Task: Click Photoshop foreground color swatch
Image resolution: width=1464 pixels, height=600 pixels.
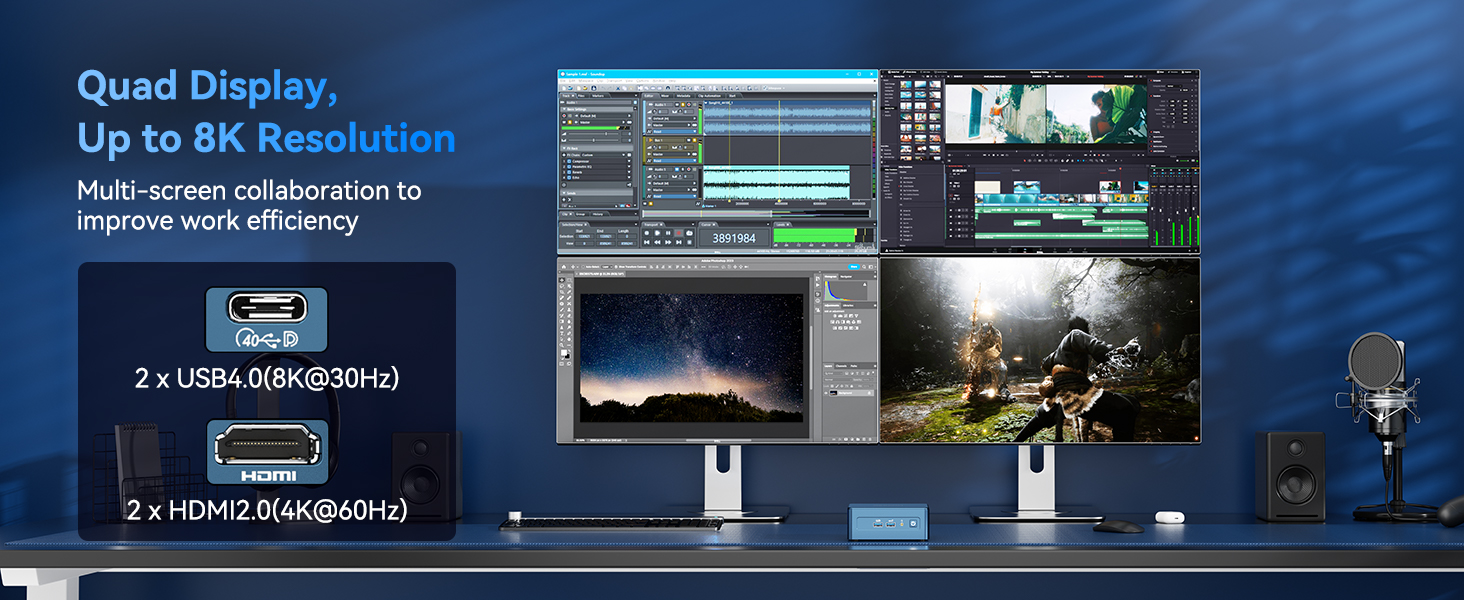Action: pos(565,353)
